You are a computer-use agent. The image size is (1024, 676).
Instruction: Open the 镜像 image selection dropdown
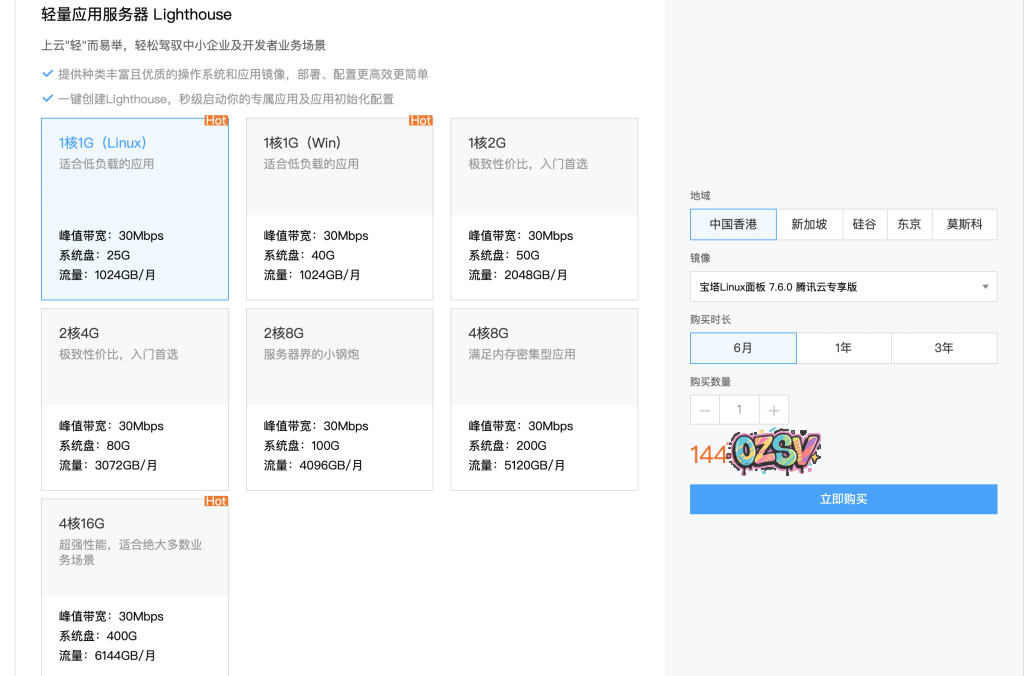point(843,286)
